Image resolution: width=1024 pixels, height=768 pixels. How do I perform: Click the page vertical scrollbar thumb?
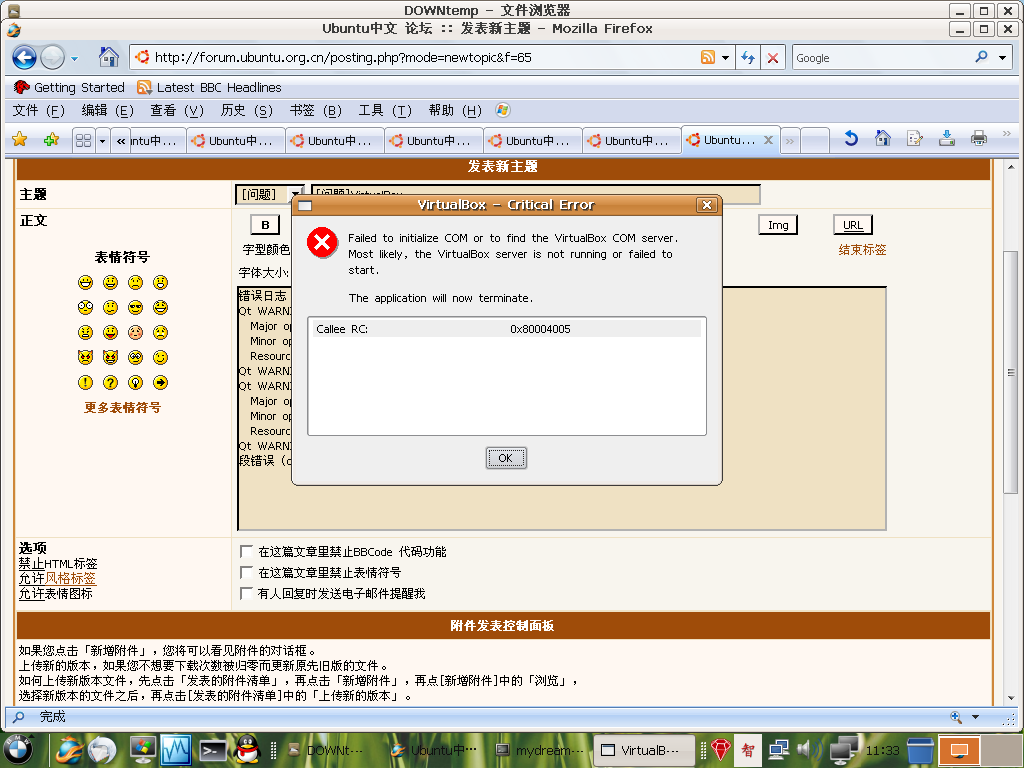tap(1010, 372)
